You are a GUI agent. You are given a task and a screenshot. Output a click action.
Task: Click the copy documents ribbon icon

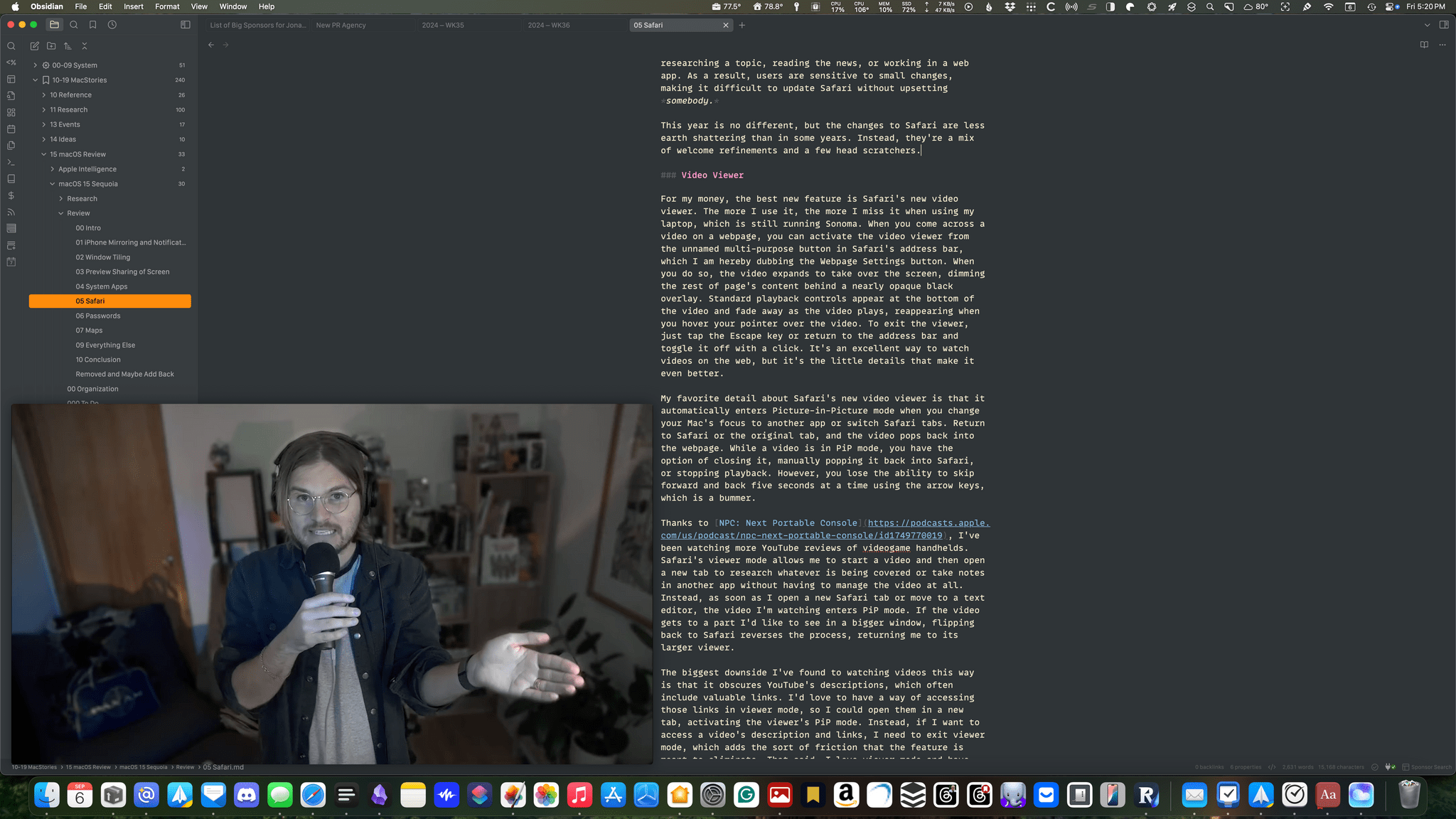(x=11, y=146)
